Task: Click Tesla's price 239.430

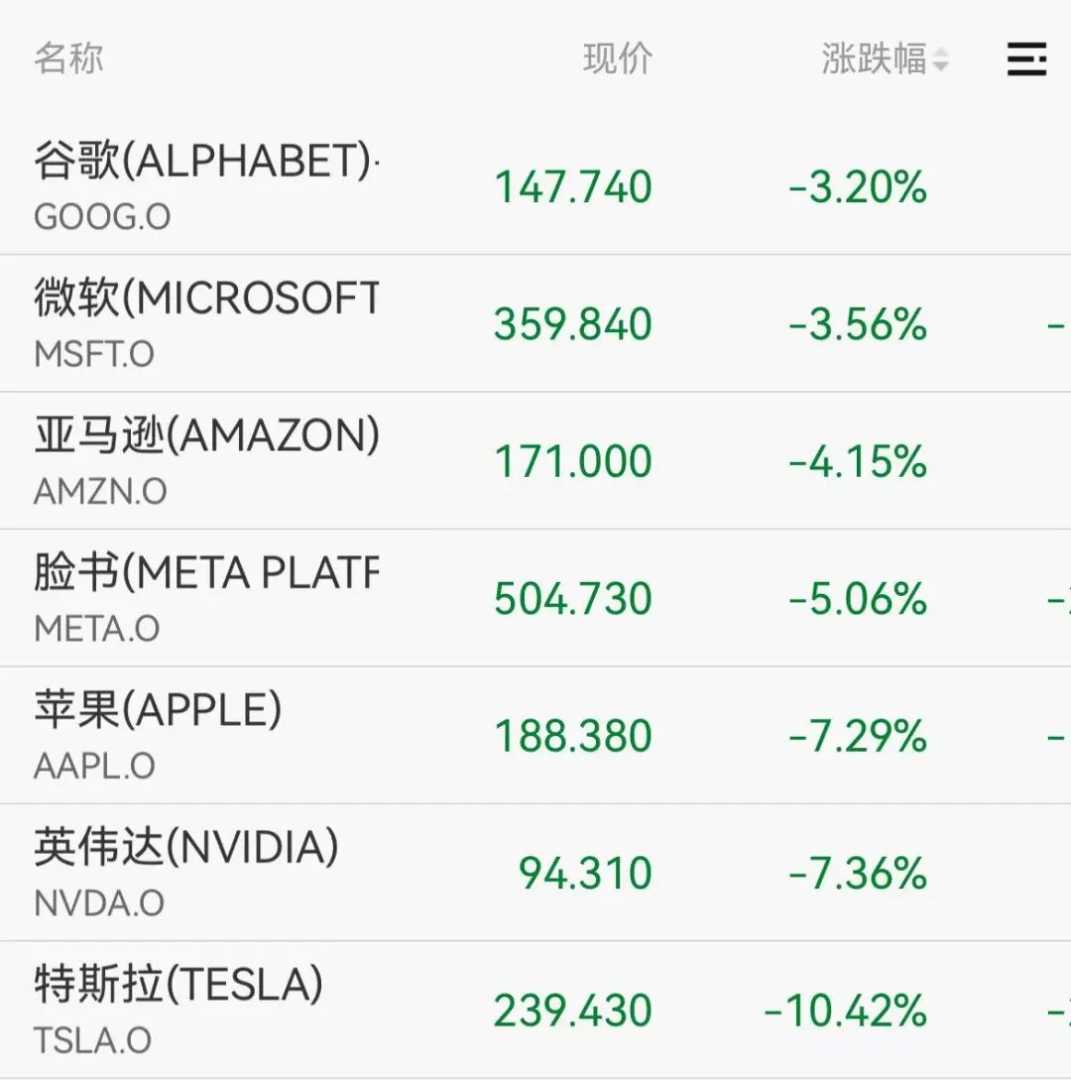Action: (x=573, y=1011)
